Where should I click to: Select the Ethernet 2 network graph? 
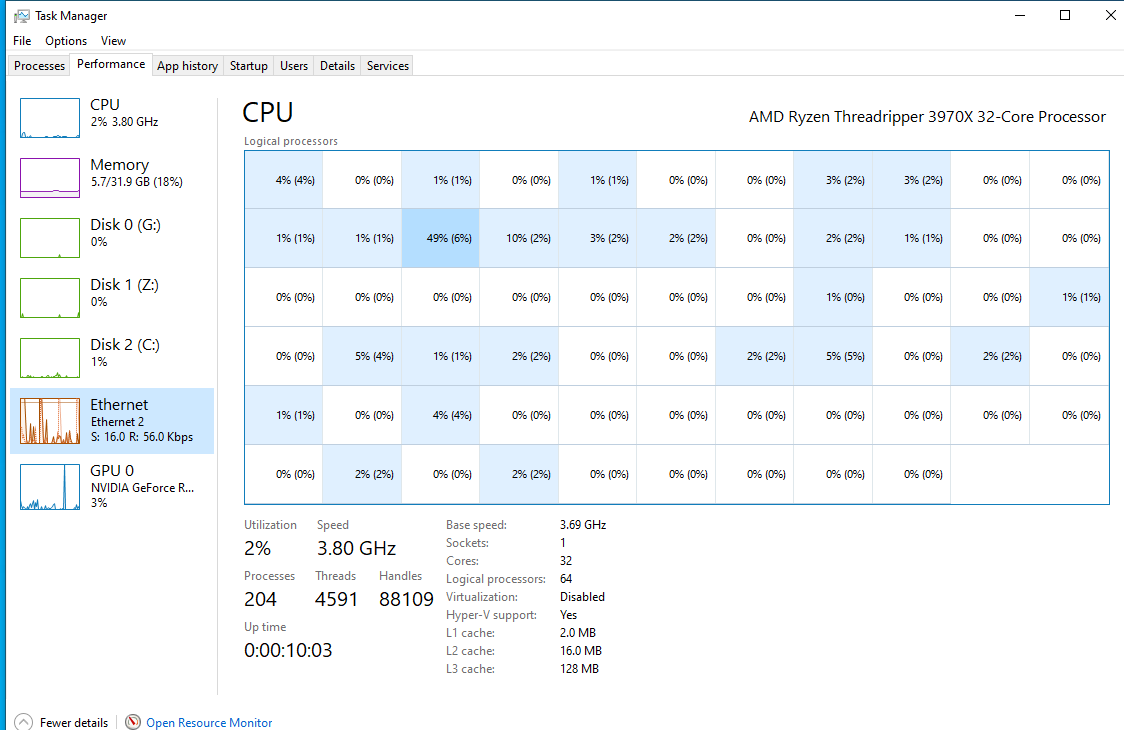click(x=50, y=421)
